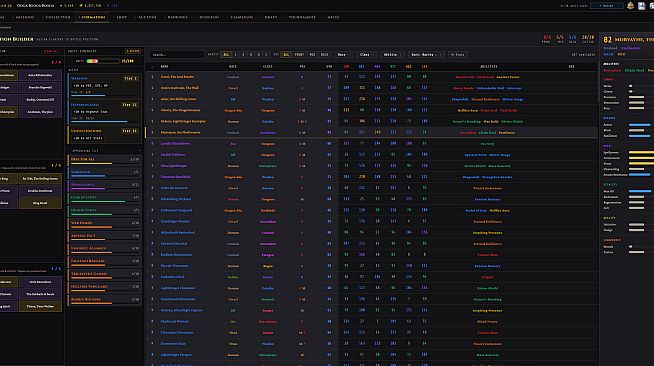
Task: Select the Undying Alliance synergy row
Action: tap(104, 249)
